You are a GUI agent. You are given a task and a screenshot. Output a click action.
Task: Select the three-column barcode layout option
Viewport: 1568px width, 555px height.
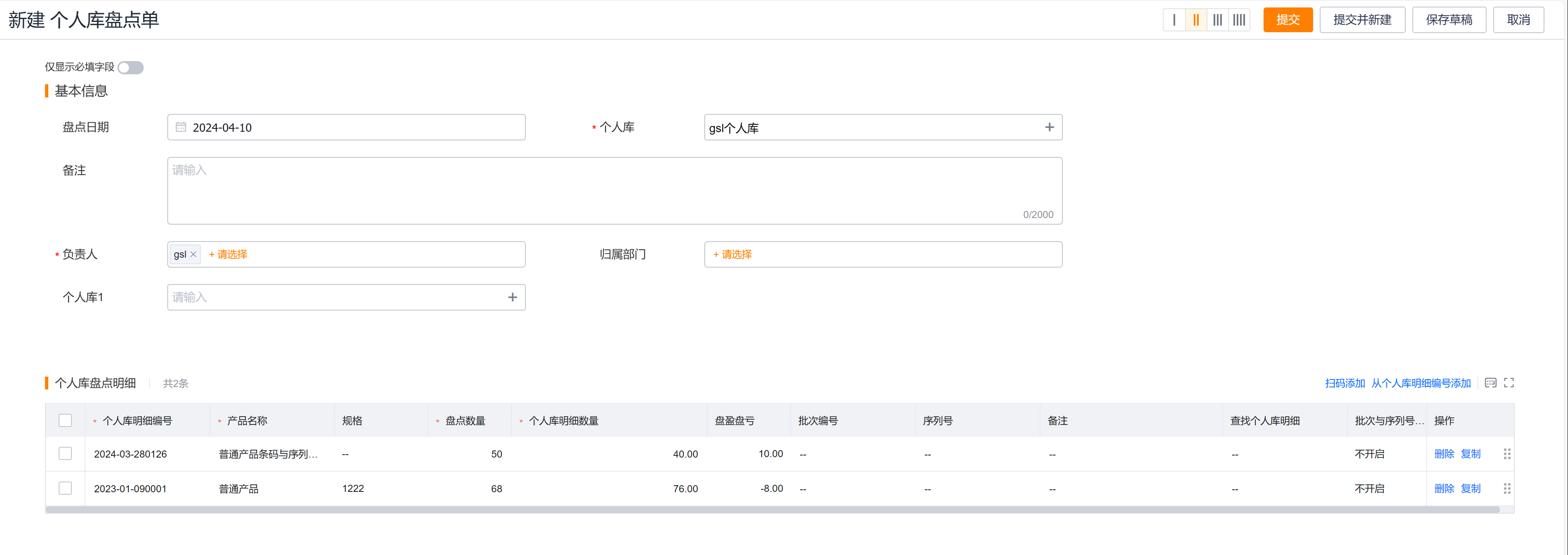(1217, 19)
